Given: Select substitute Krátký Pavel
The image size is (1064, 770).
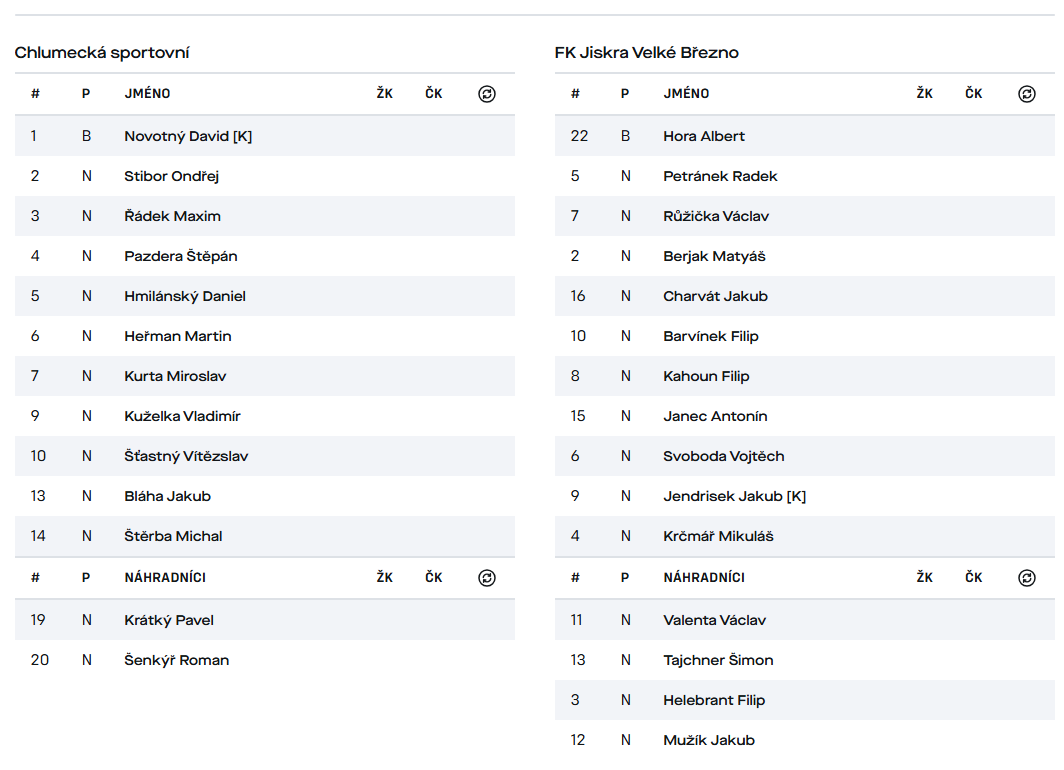Looking at the screenshot, I should tap(168, 620).
